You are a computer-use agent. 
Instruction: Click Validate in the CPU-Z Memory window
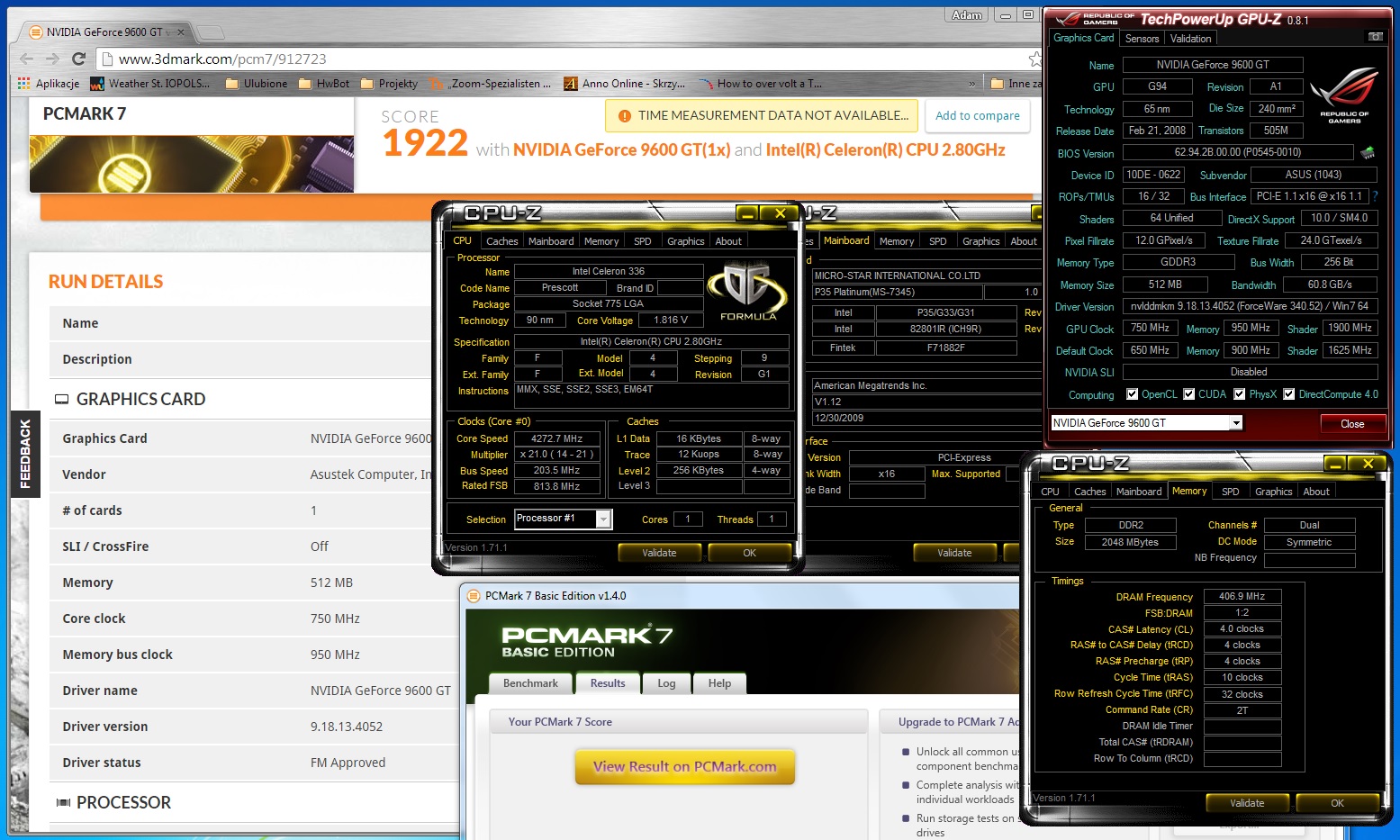tap(1247, 803)
